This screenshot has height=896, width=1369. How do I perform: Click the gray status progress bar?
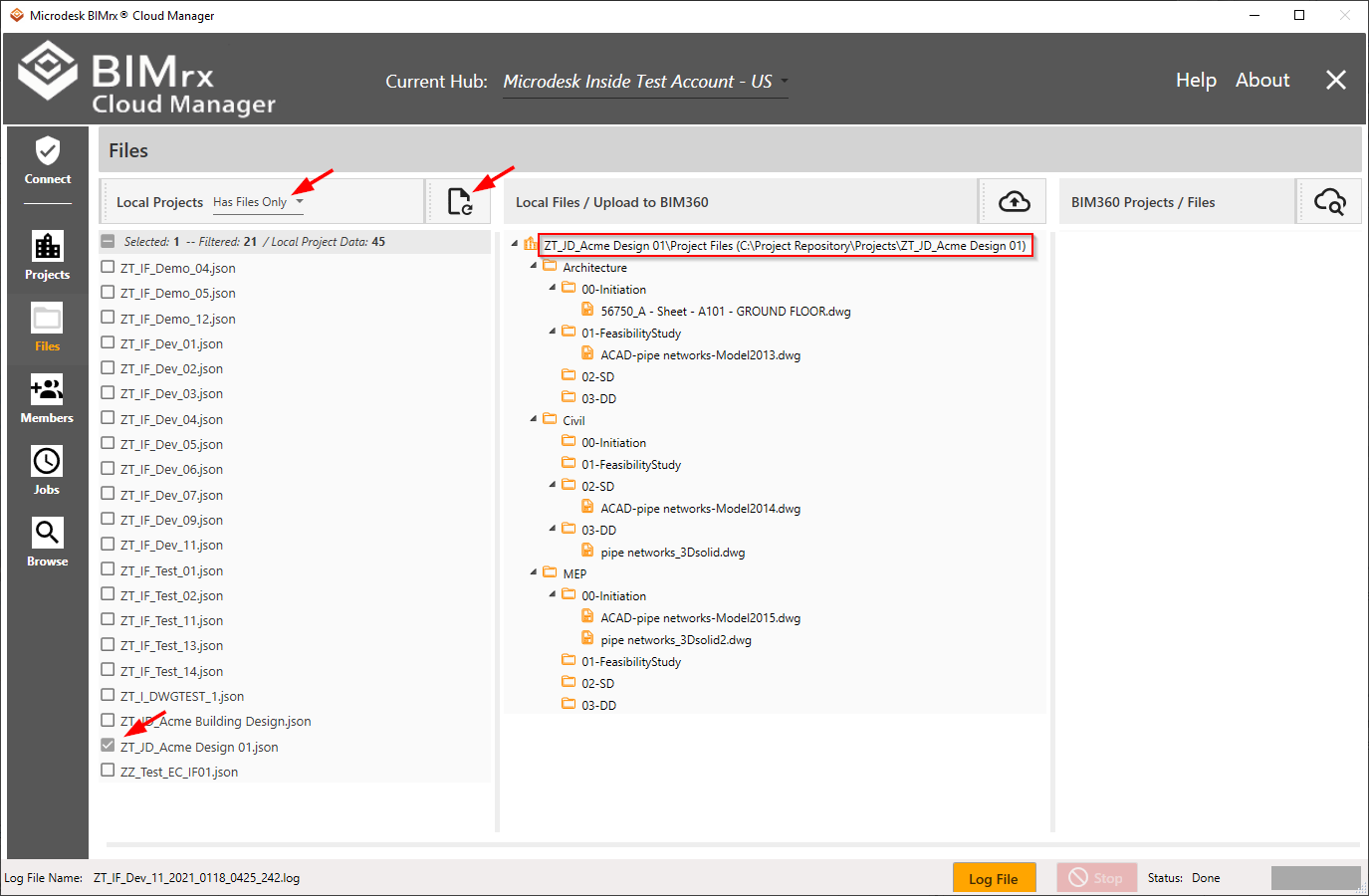click(x=1314, y=878)
